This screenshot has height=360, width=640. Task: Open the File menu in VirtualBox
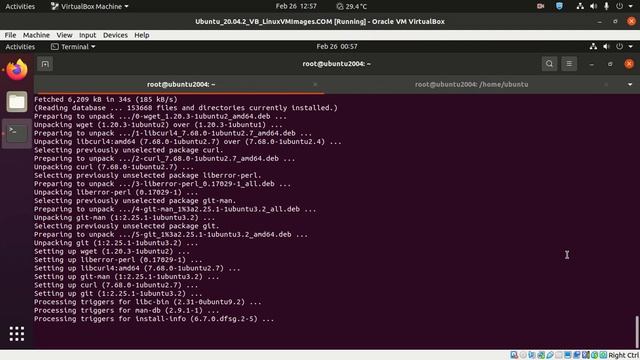(10, 35)
